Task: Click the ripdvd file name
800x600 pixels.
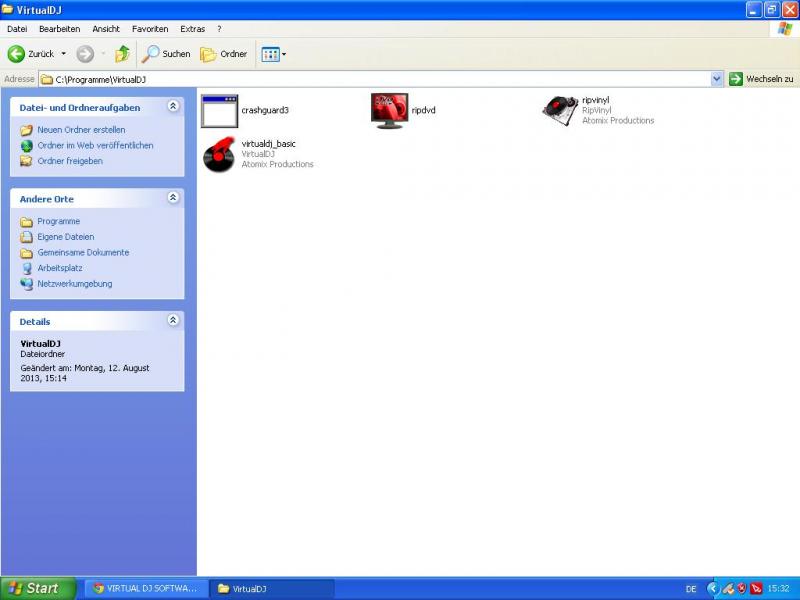Action: pos(423,110)
